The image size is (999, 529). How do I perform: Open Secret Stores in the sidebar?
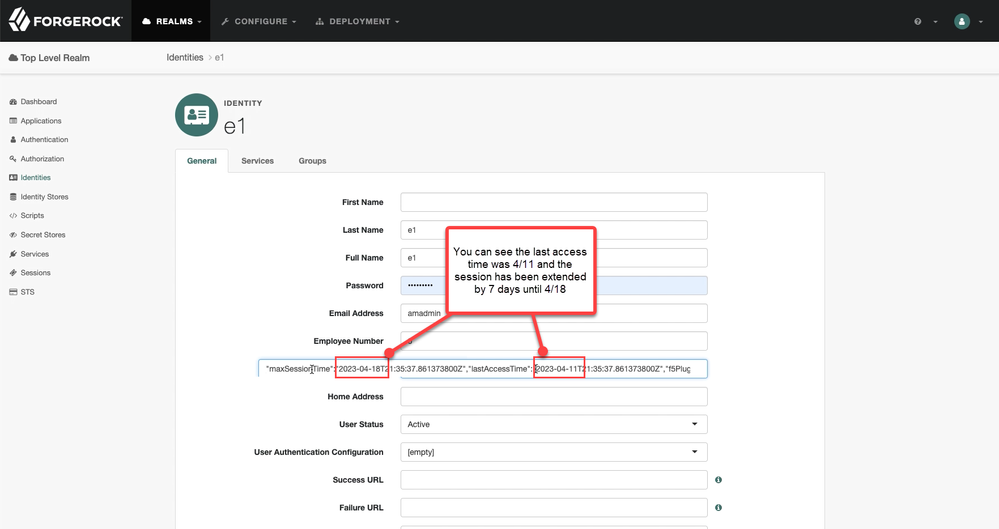42,235
